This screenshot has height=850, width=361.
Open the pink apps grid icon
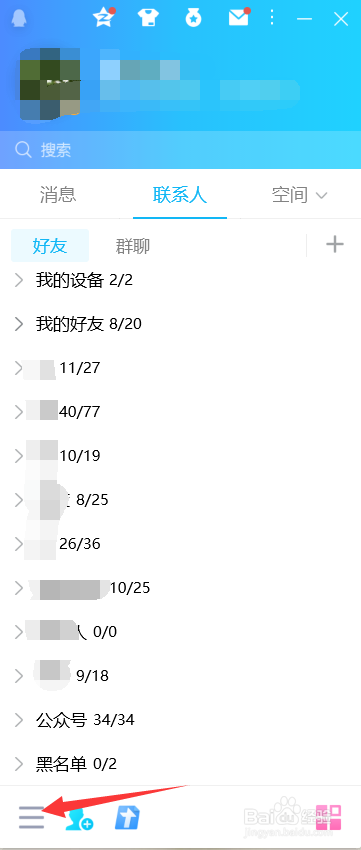329,817
